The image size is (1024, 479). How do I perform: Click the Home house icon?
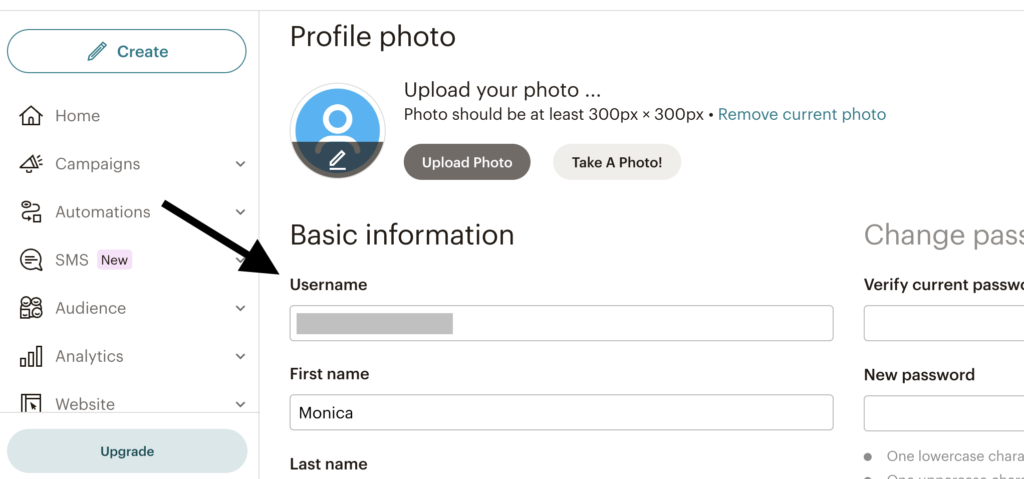click(31, 116)
